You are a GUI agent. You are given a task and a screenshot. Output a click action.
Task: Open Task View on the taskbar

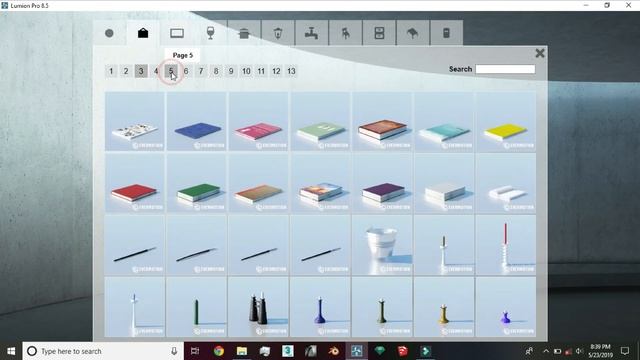coord(195,351)
